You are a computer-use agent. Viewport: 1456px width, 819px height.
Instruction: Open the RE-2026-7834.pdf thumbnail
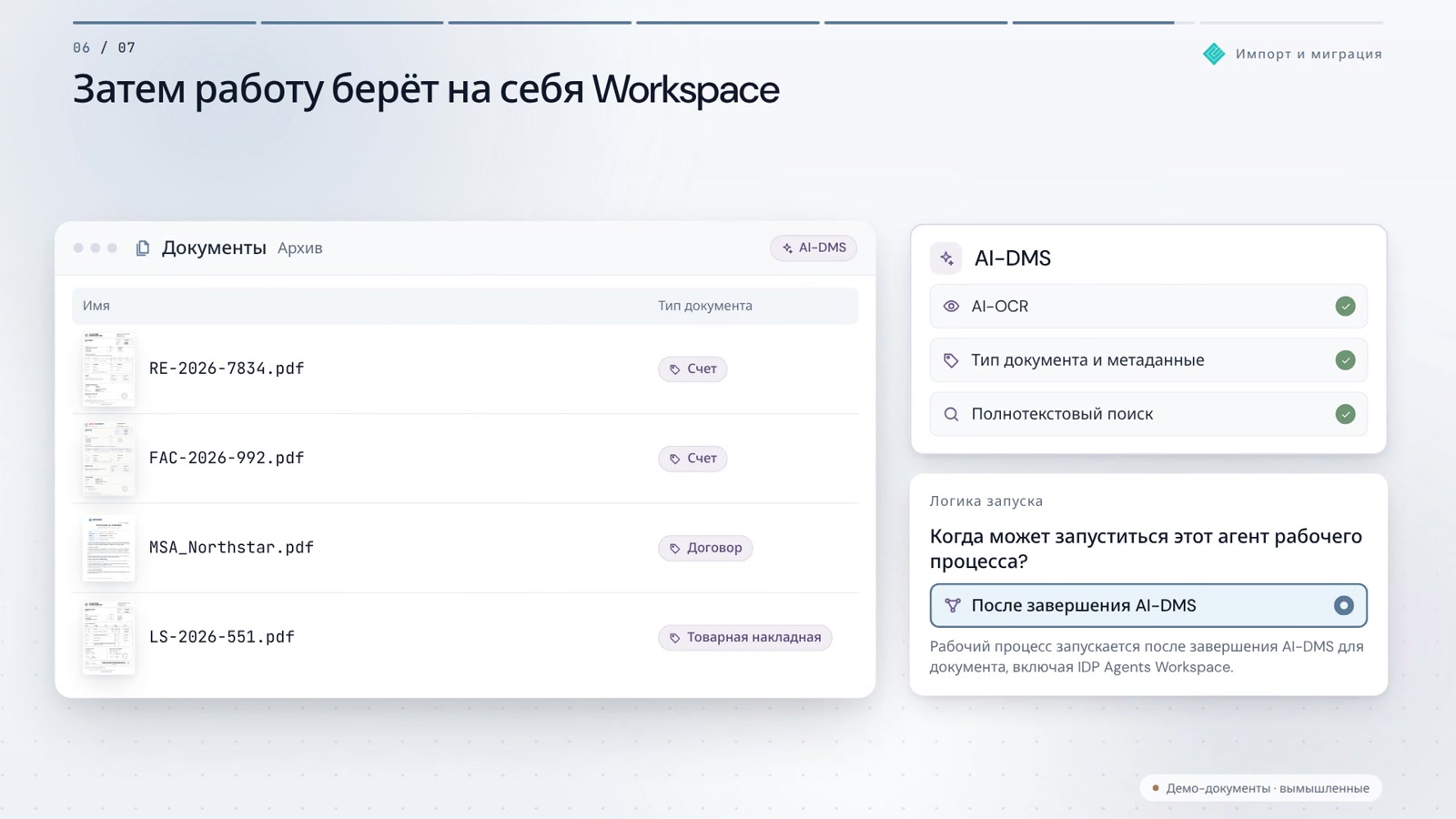pyautogui.click(x=108, y=369)
